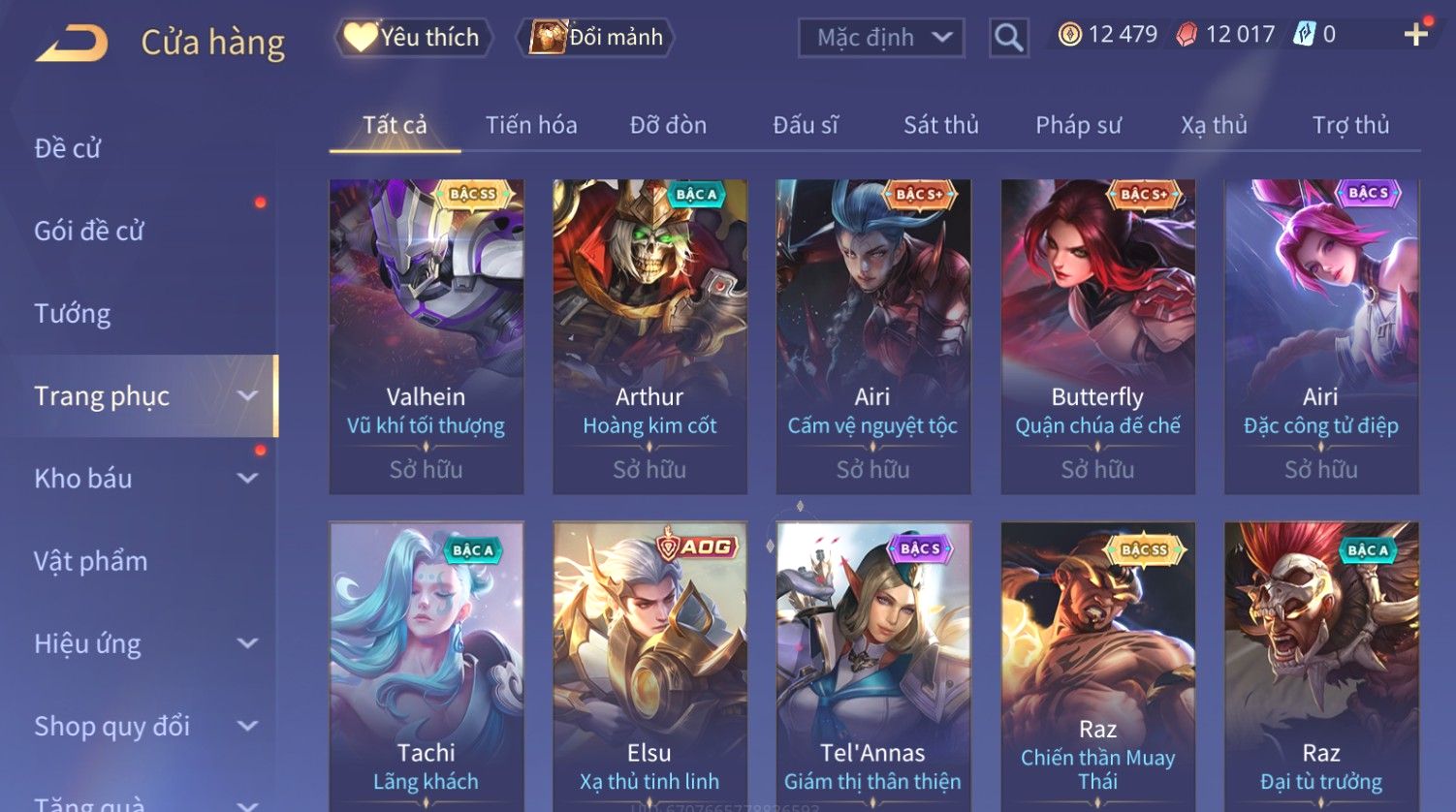Click the chest icon in Đổi mảnh
The width and height of the screenshot is (1456, 812).
[x=547, y=37]
